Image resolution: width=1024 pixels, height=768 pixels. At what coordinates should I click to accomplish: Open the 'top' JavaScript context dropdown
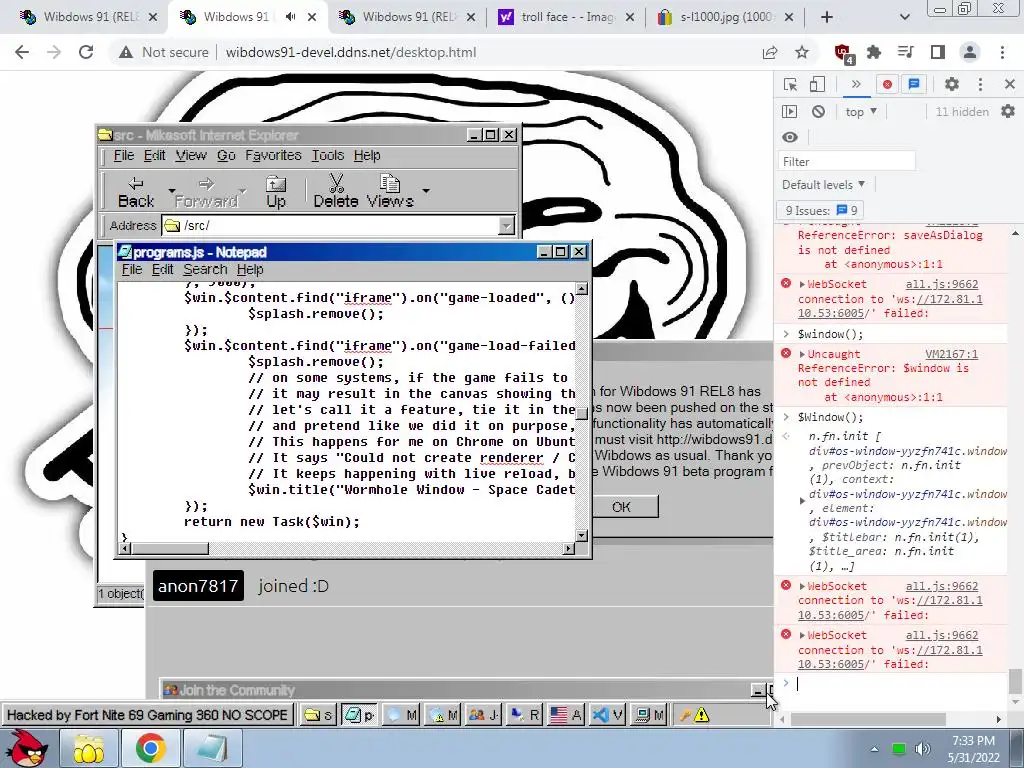pyautogui.click(x=861, y=112)
